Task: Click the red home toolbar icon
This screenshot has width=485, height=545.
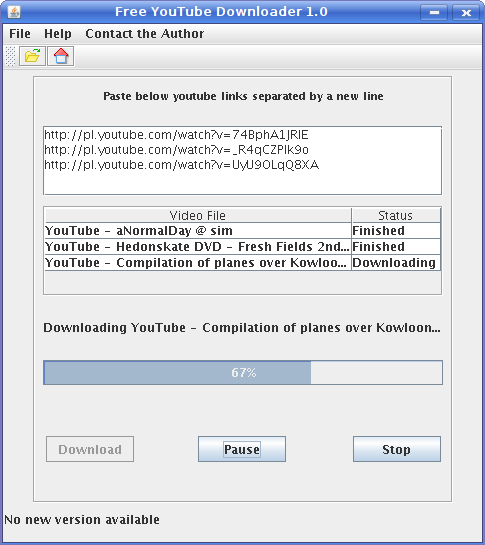Action: click(61, 56)
